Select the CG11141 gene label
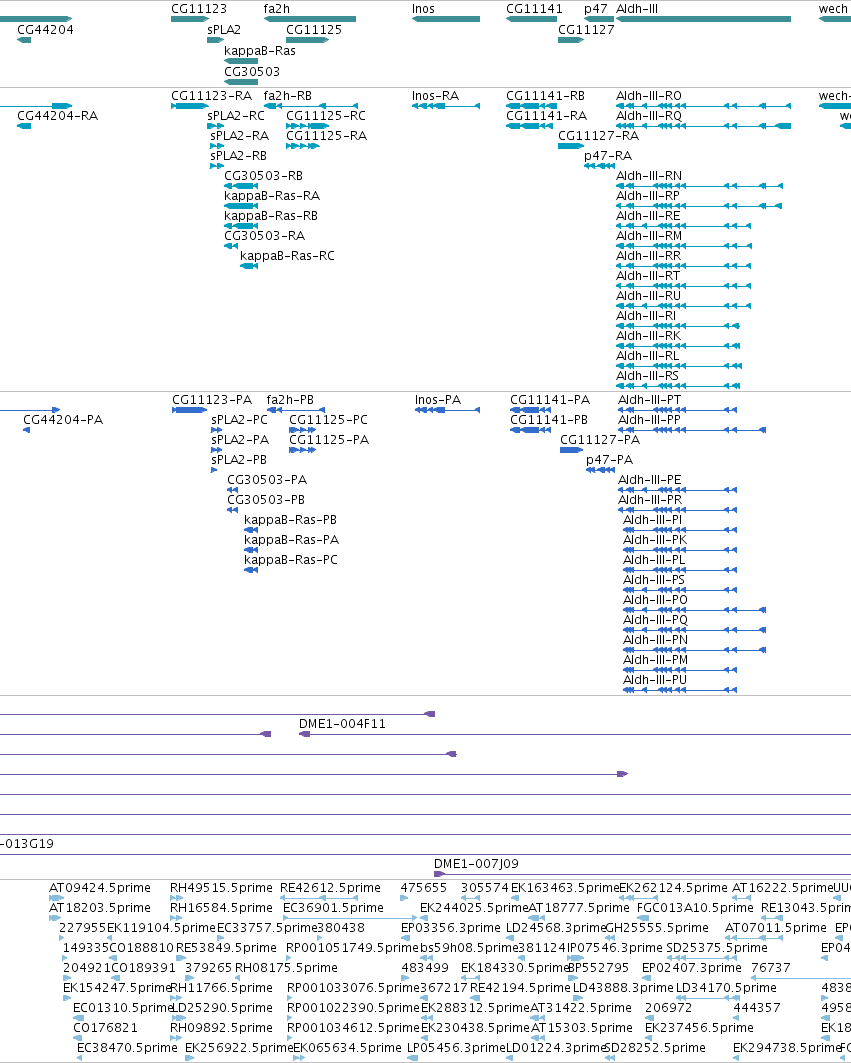 (534, 9)
